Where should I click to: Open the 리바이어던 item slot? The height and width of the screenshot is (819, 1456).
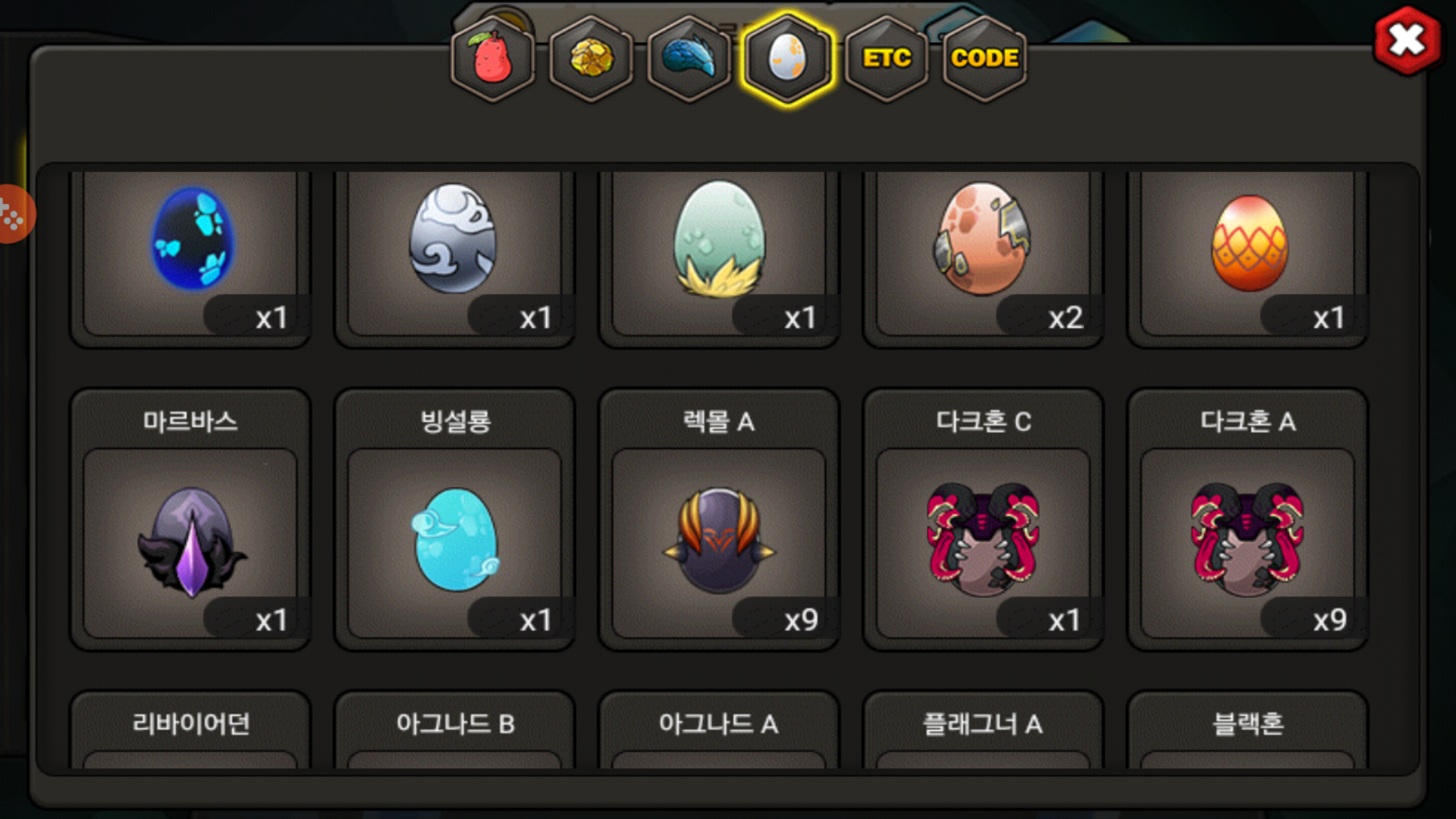(190, 730)
